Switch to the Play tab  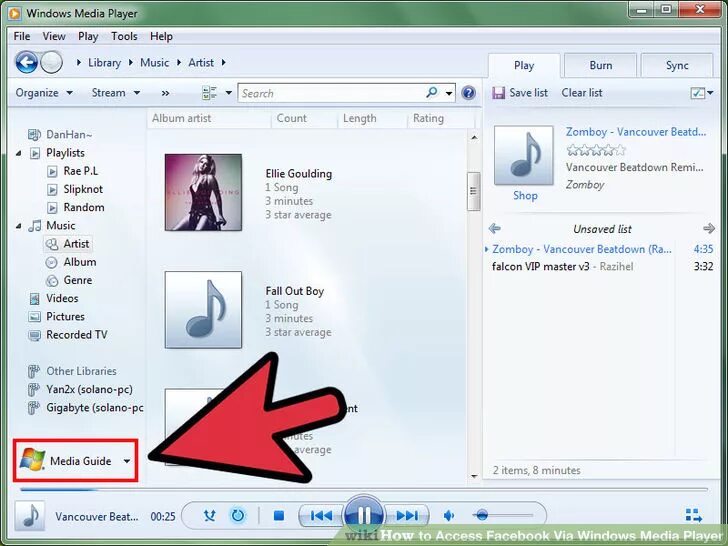coord(524,65)
